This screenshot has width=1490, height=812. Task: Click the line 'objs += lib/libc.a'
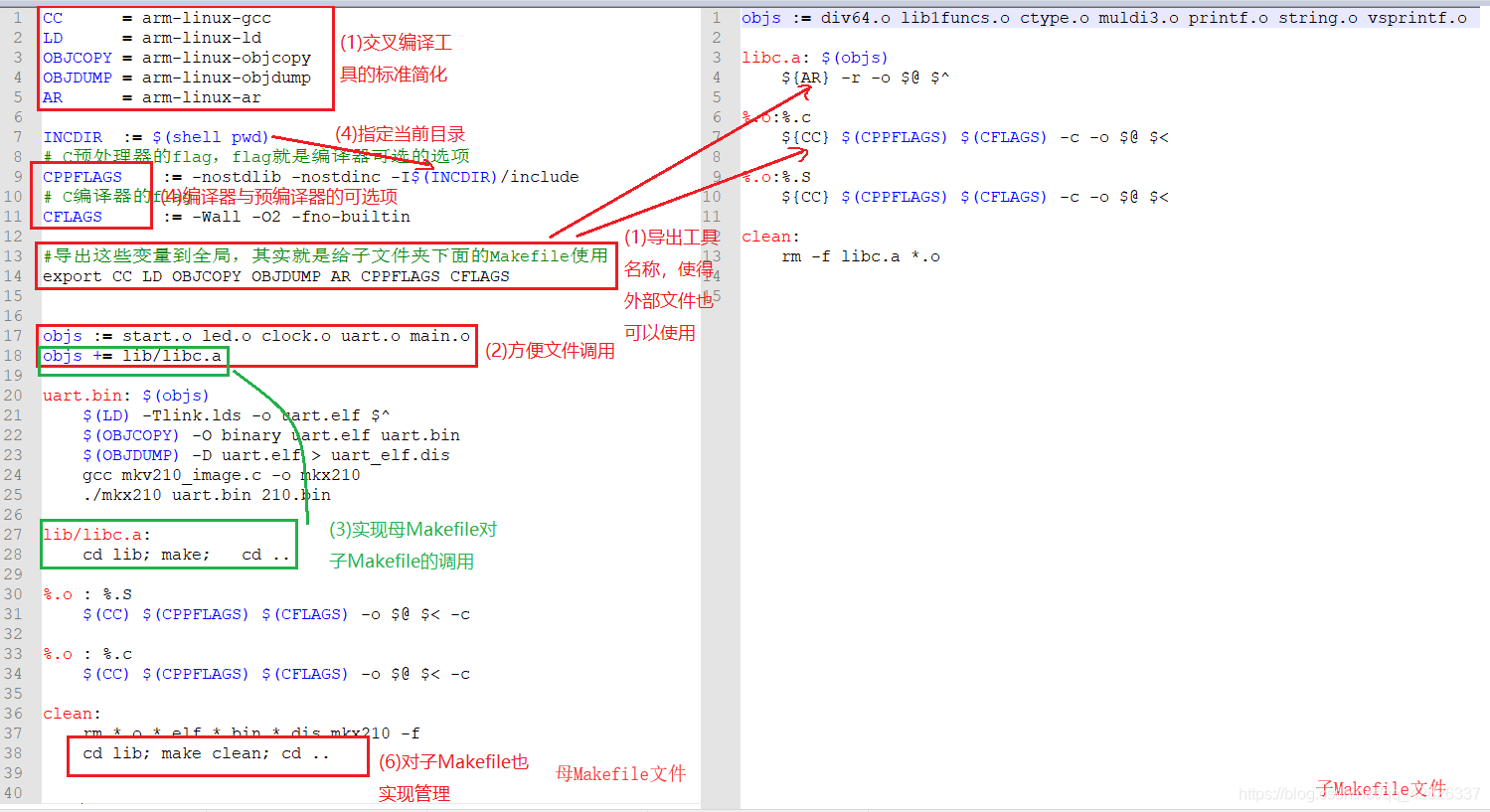[x=132, y=356]
